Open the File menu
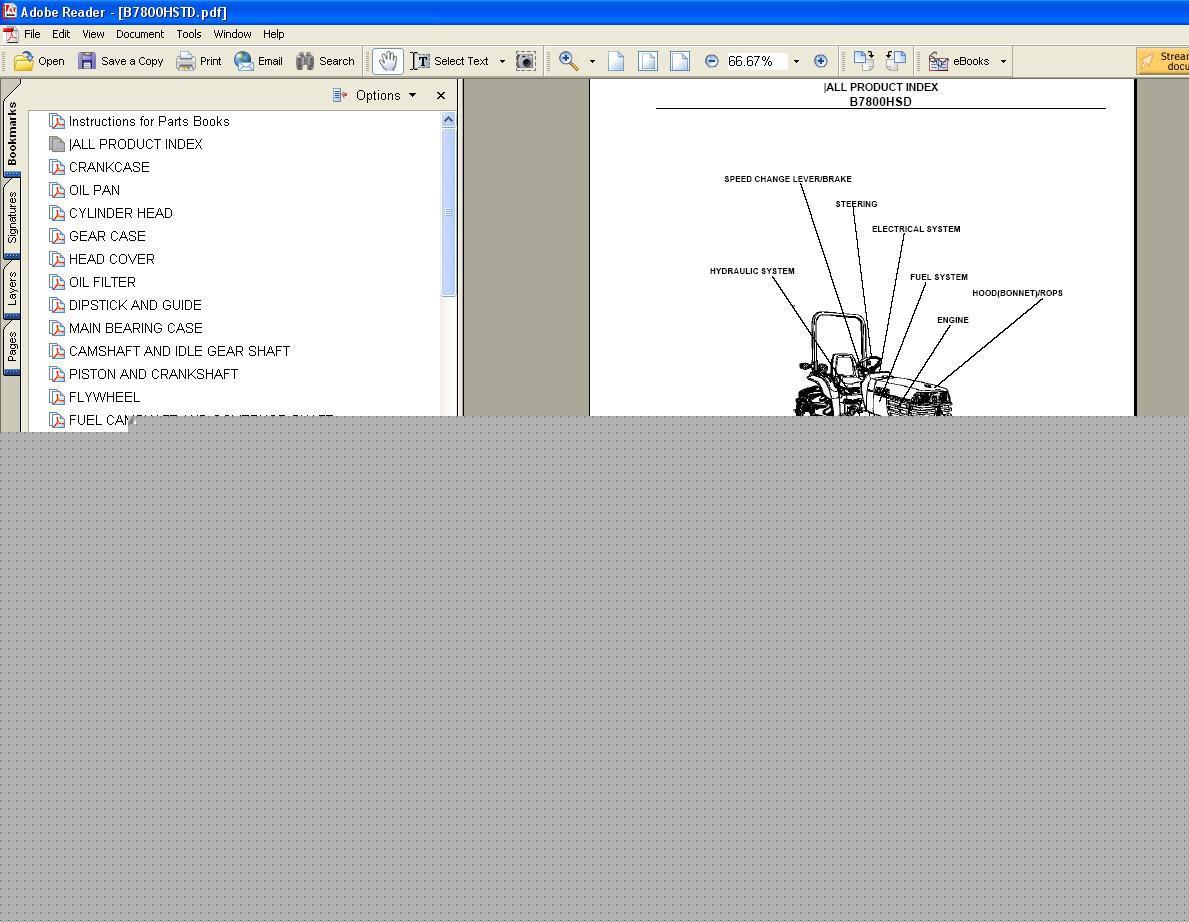Image resolution: width=1189 pixels, height=922 pixels. tap(32, 34)
